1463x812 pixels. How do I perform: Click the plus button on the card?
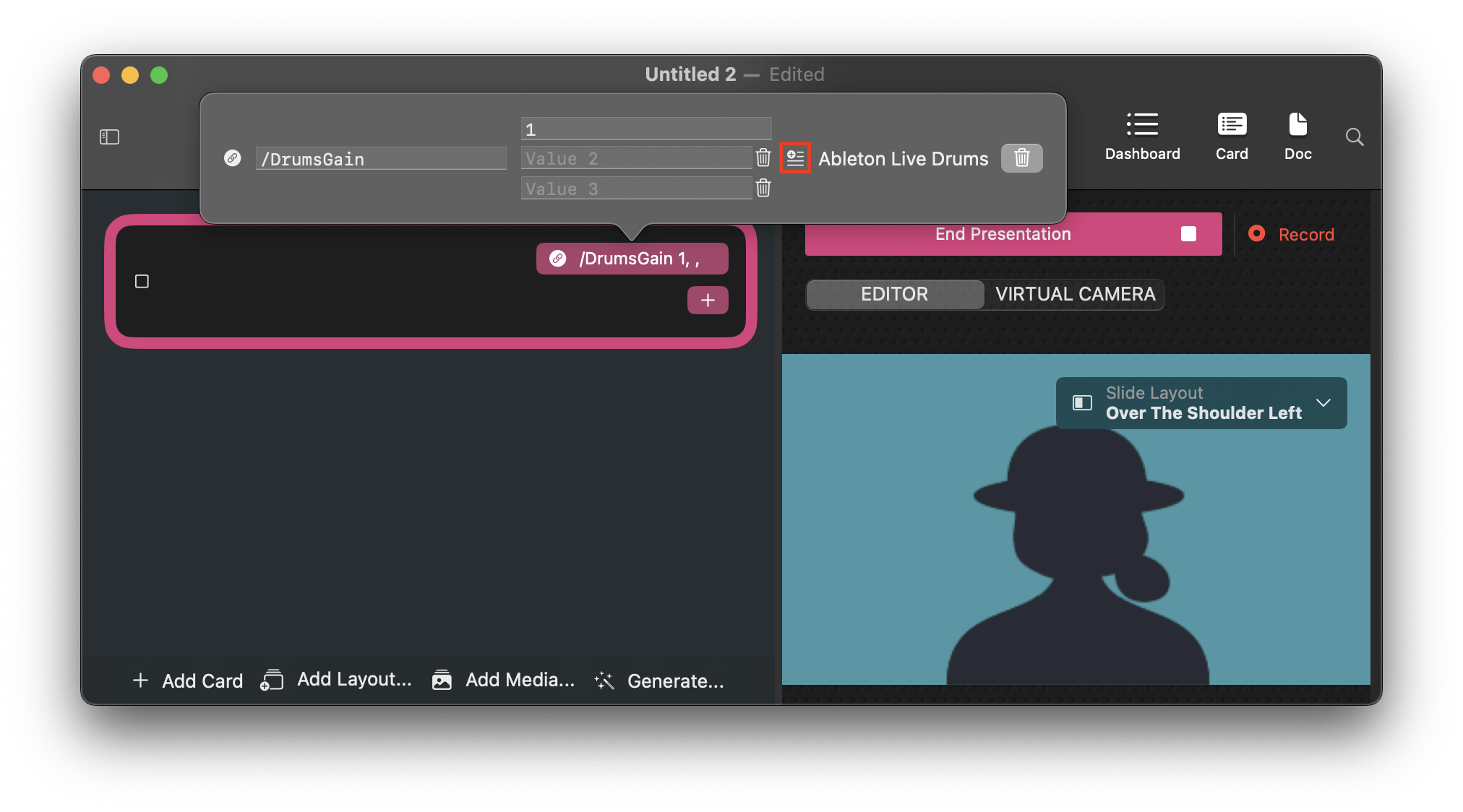point(707,300)
